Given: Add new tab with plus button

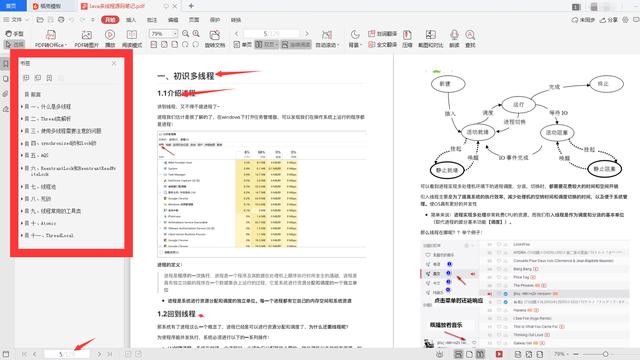Looking at the screenshot, I should click(x=191, y=6).
